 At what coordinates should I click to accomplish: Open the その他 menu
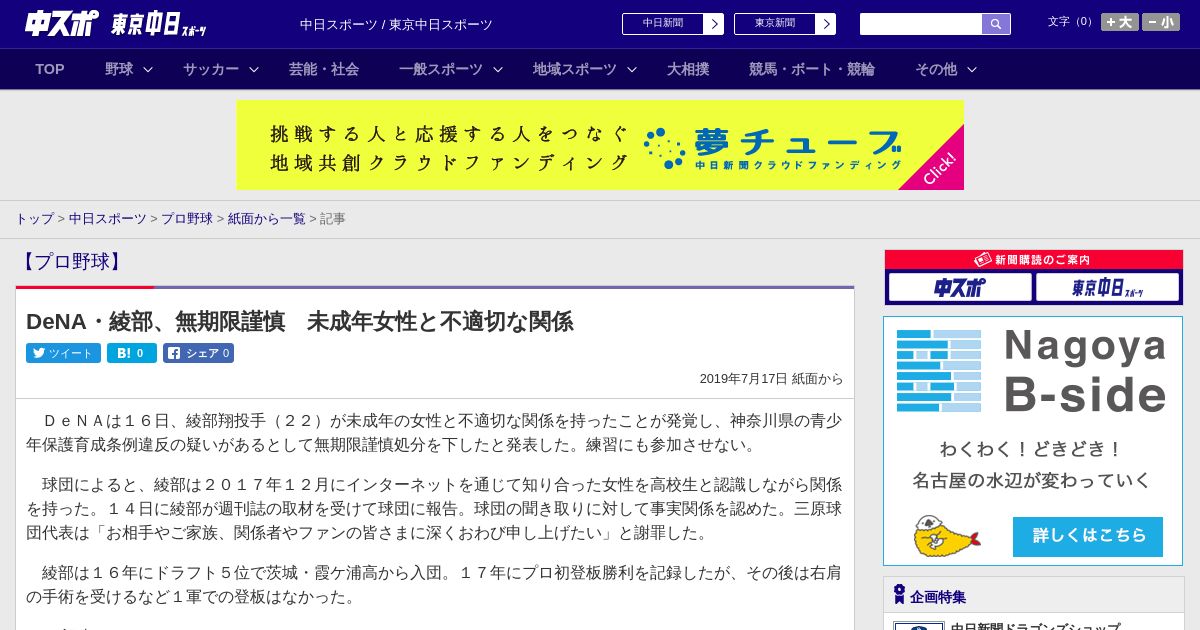click(936, 69)
